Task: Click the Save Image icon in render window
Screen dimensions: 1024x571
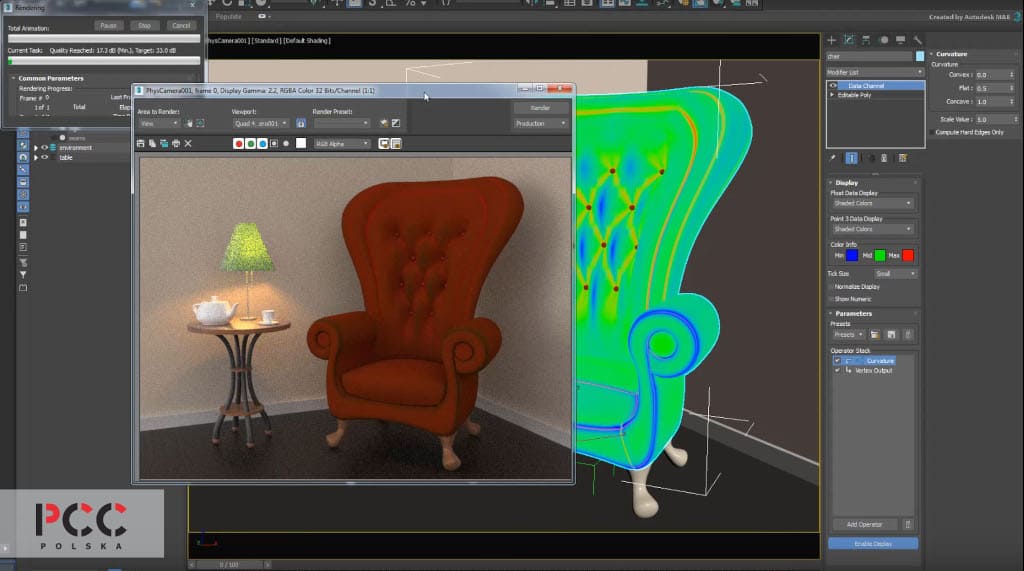Action: [x=140, y=144]
